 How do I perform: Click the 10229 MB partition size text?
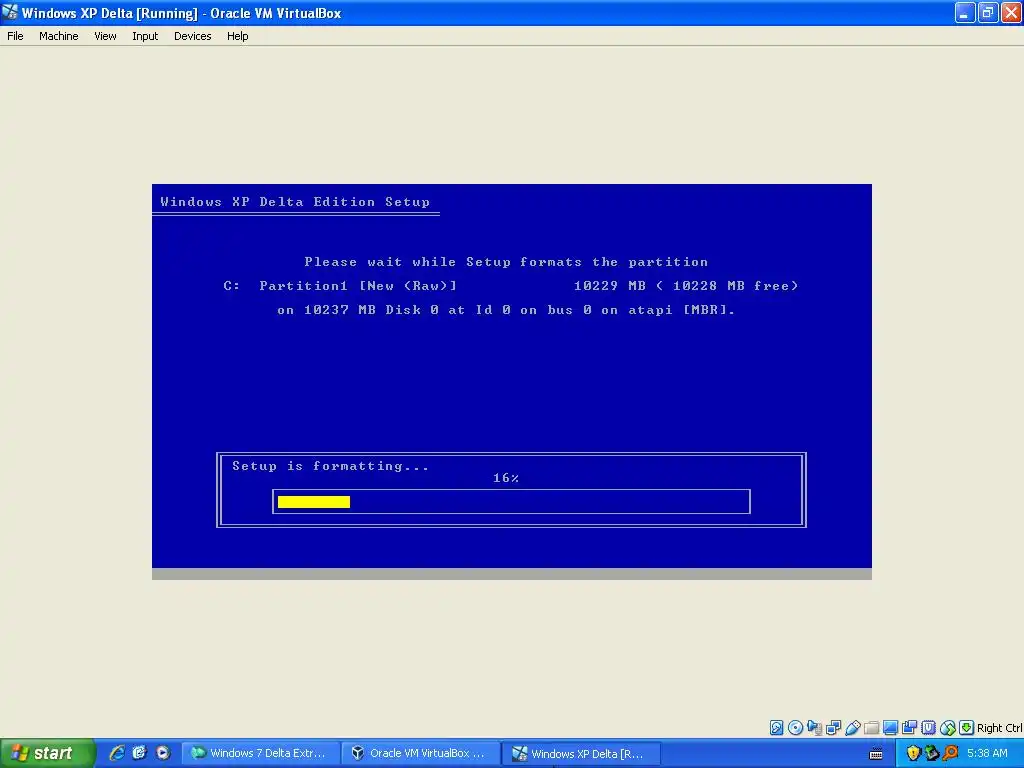click(x=610, y=285)
